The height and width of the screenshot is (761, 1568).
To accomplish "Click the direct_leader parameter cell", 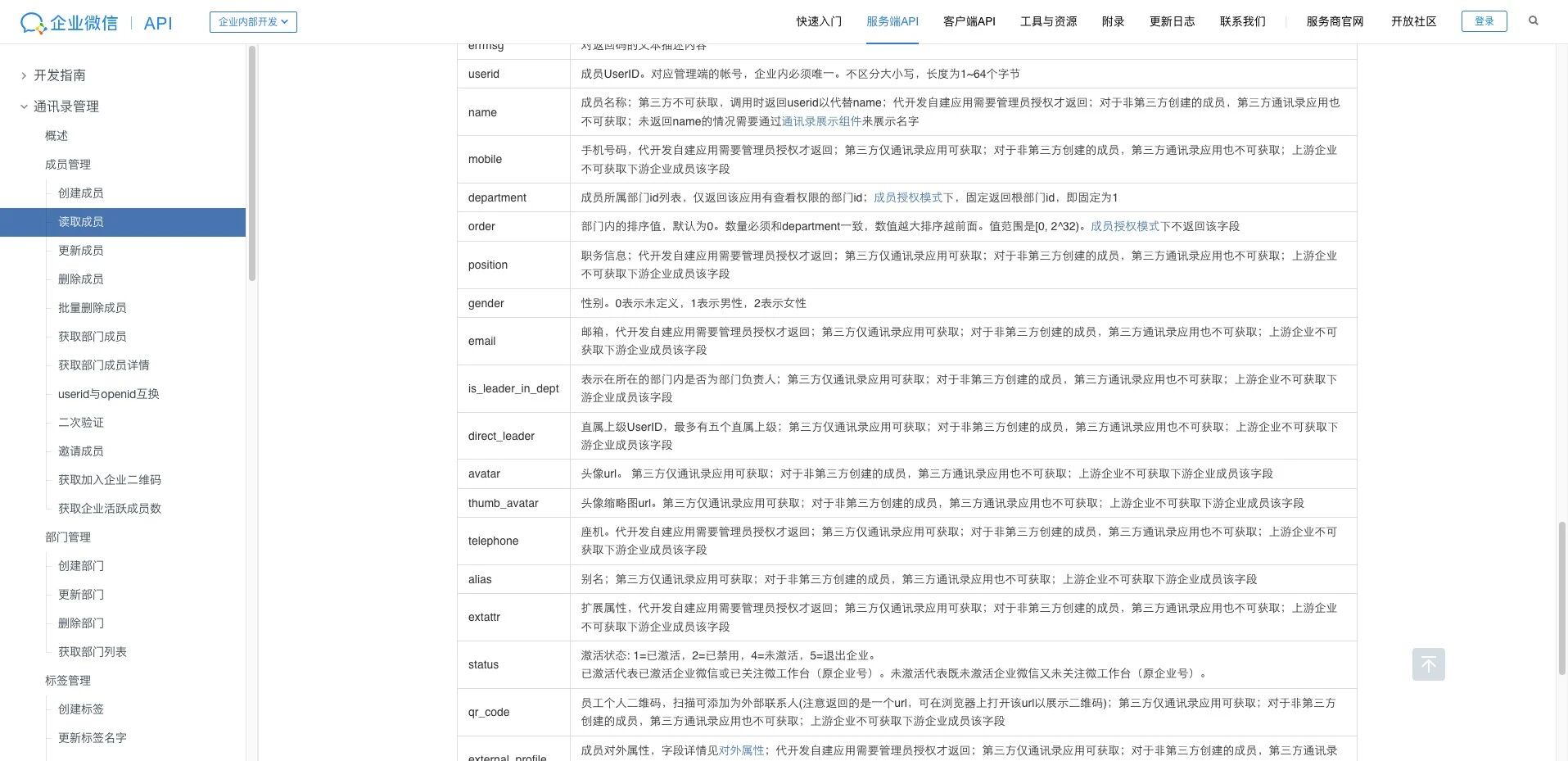I will [x=513, y=436].
